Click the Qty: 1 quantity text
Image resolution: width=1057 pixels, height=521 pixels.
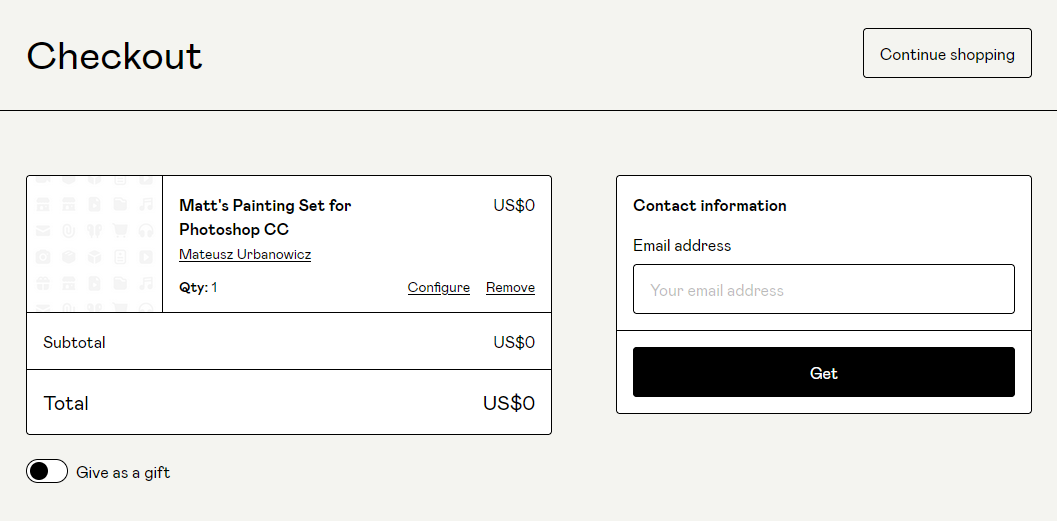(x=198, y=288)
